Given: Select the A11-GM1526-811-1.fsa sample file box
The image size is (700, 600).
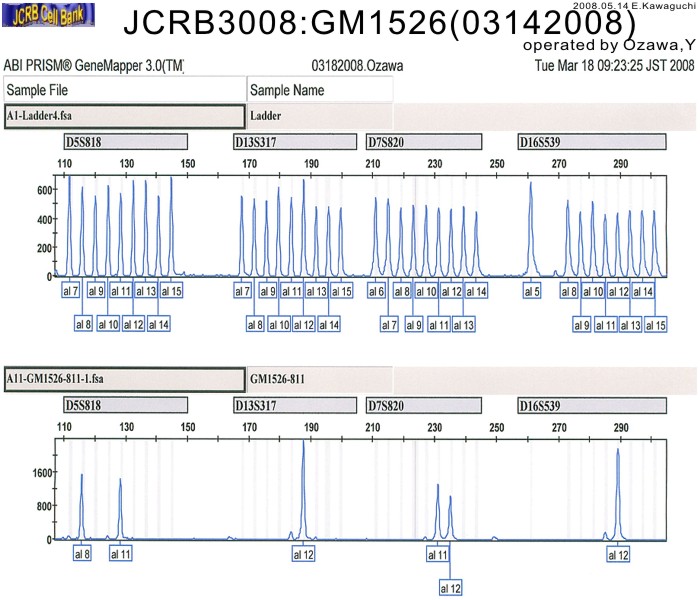Looking at the screenshot, I should tap(123, 380).
